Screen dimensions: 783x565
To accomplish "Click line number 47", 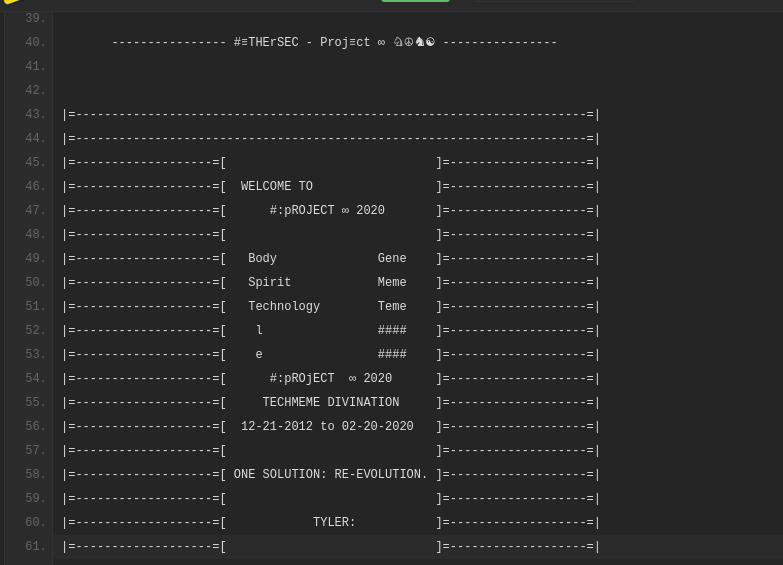I will pyautogui.click(x=35, y=210).
